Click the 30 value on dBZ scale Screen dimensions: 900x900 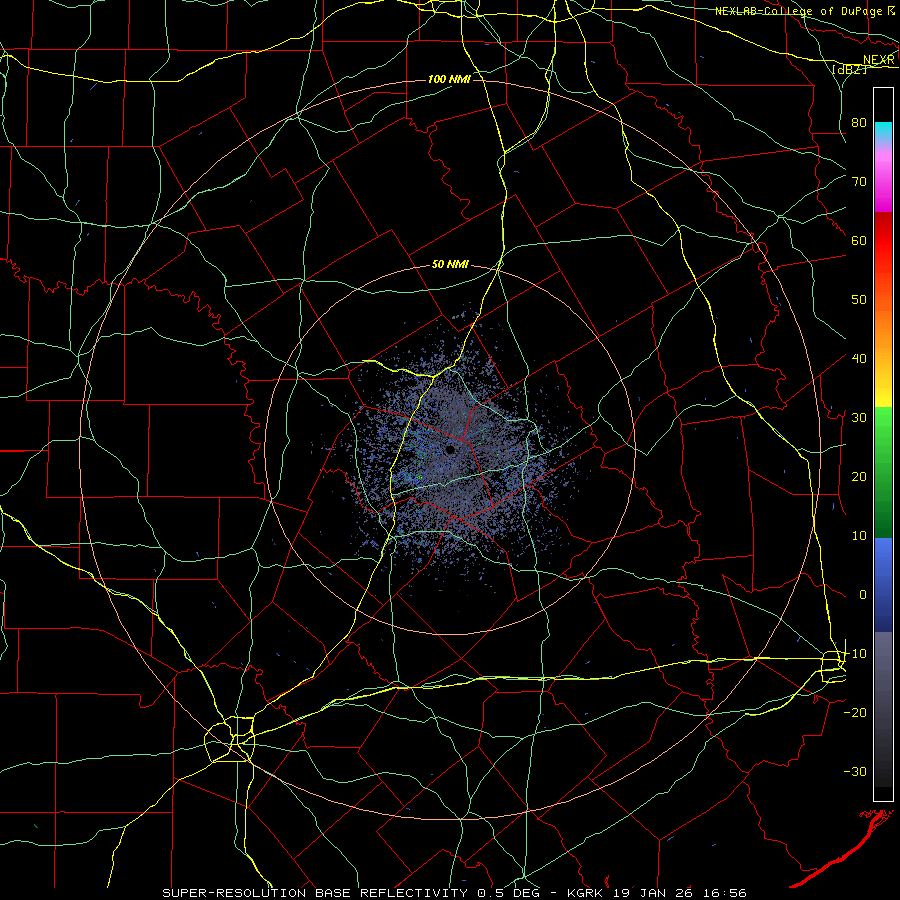(x=859, y=418)
